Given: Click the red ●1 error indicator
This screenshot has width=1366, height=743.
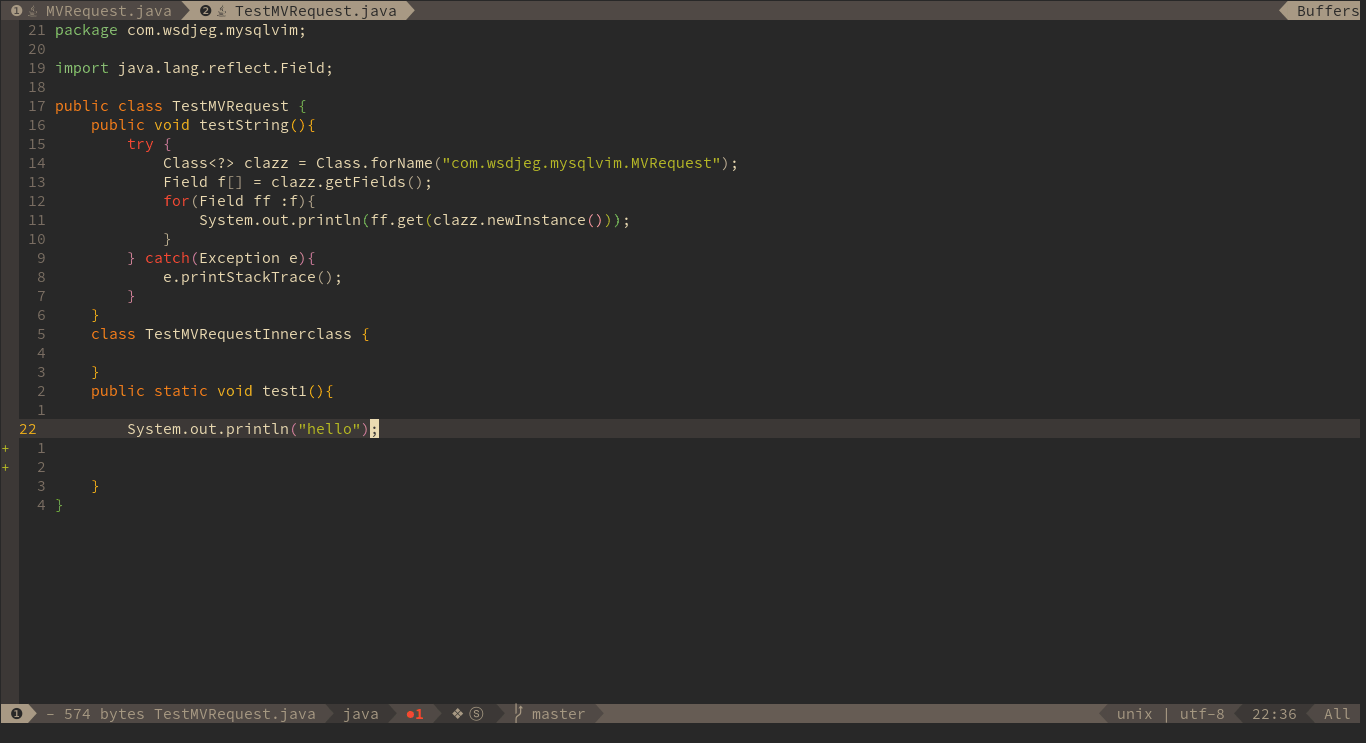Looking at the screenshot, I should [x=415, y=713].
